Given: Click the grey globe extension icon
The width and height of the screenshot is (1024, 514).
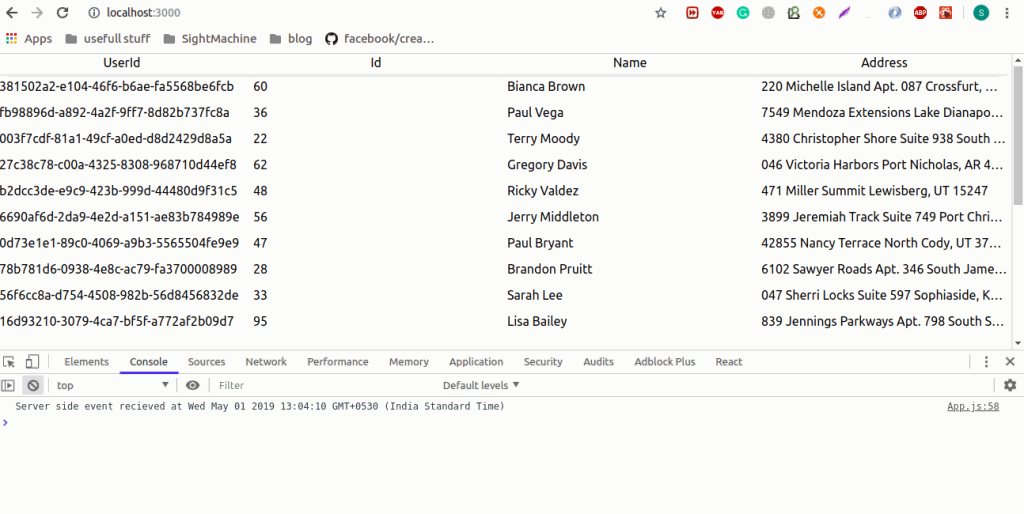Looking at the screenshot, I should pyautogui.click(x=769, y=12).
